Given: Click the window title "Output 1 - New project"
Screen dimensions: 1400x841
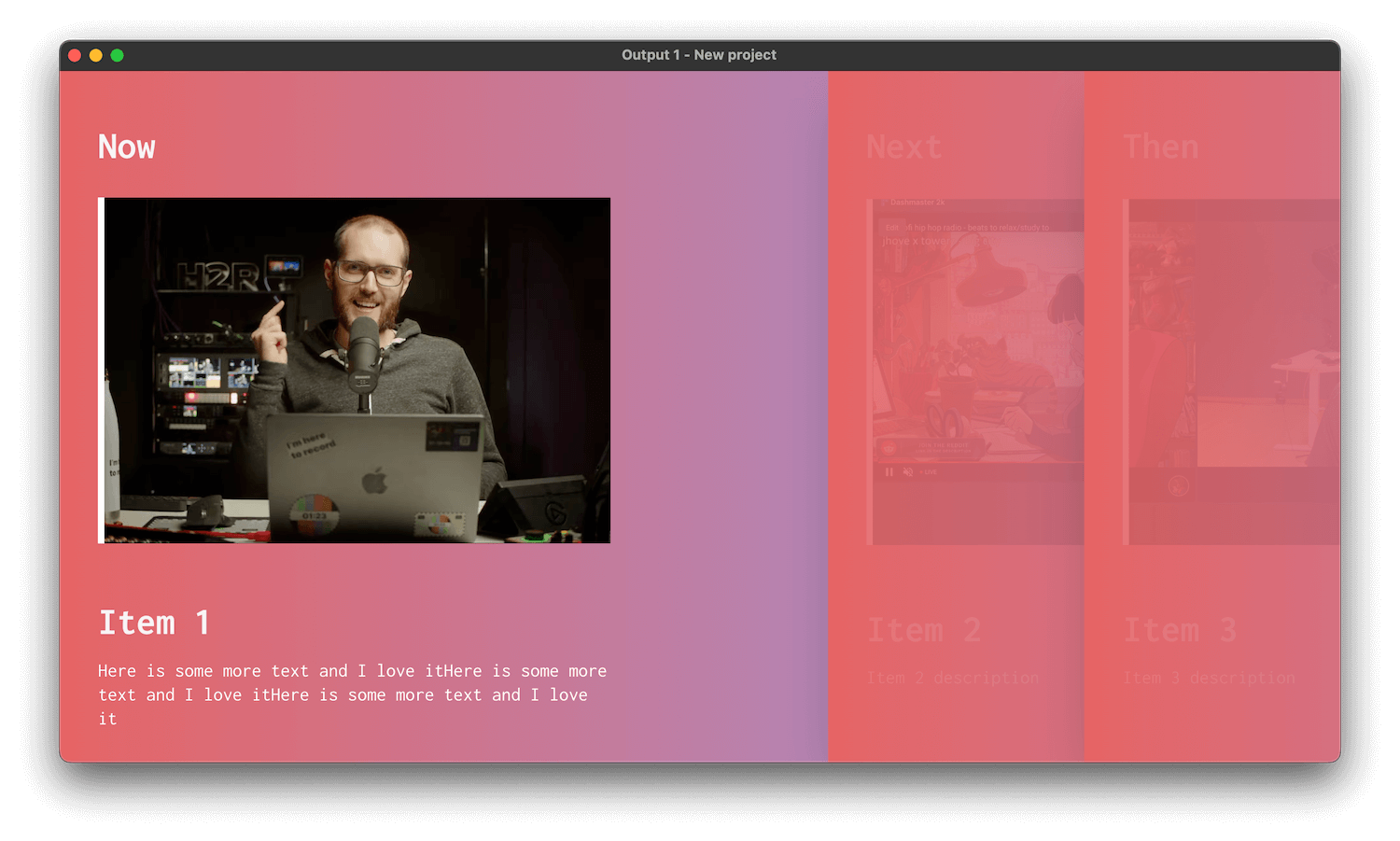Looking at the screenshot, I should (699, 55).
